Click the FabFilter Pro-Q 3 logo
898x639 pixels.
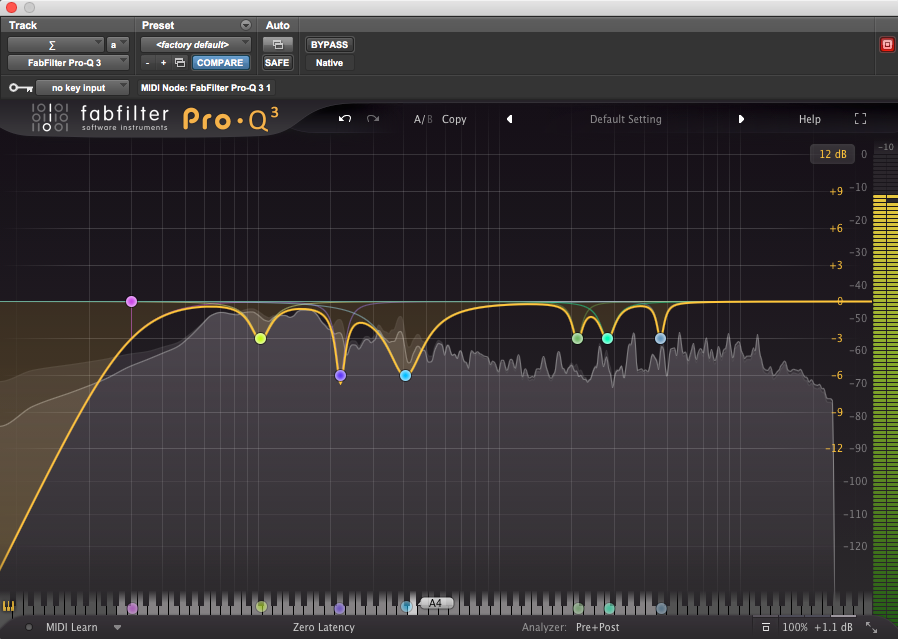coord(155,118)
